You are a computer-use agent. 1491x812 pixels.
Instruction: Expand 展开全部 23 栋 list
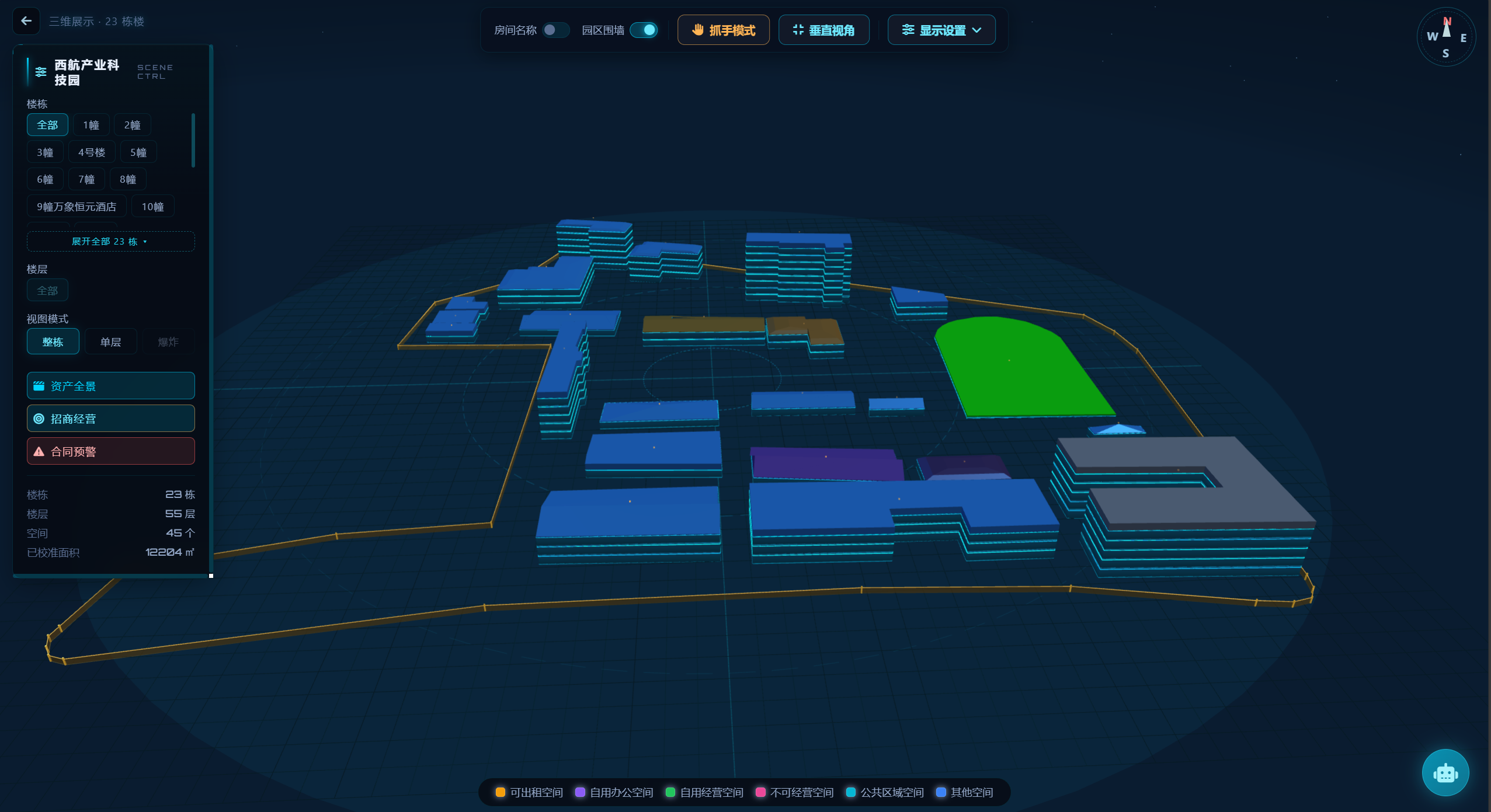pyautogui.click(x=110, y=241)
